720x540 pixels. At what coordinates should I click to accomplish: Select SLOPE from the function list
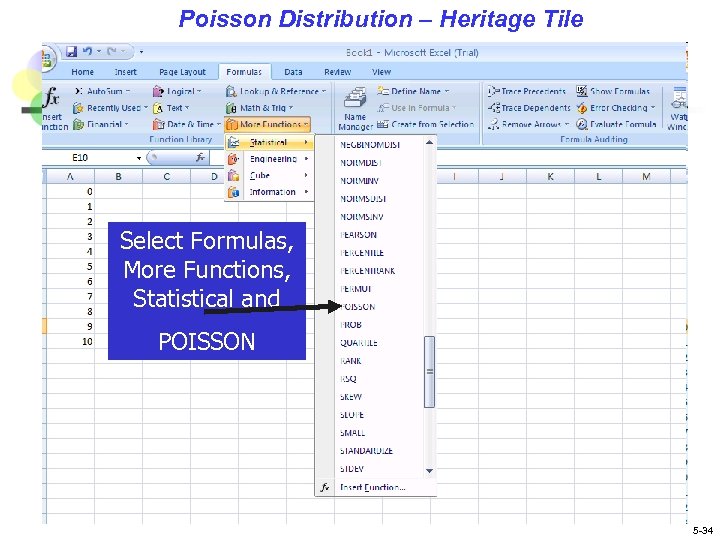pyautogui.click(x=352, y=415)
